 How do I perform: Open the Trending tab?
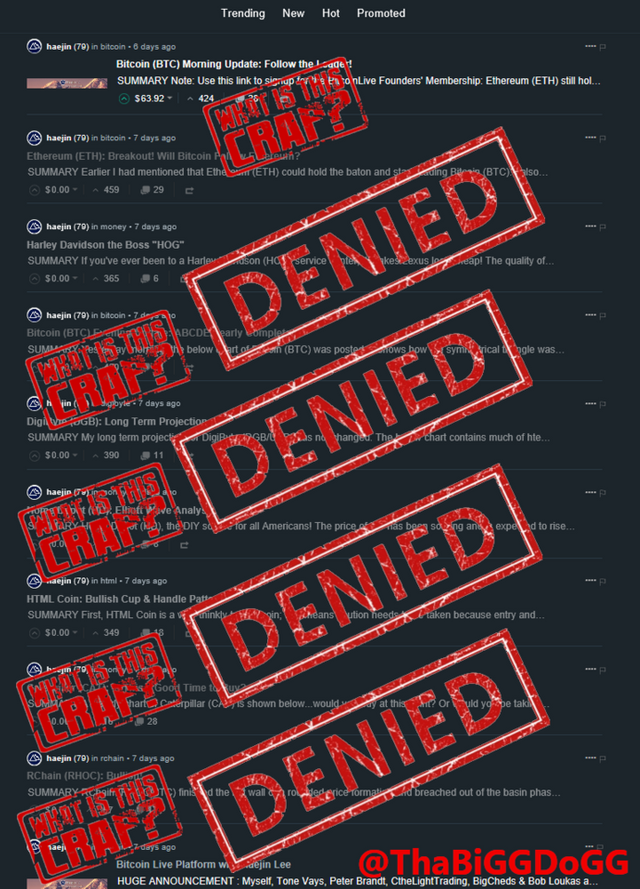[x=243, y=13]
